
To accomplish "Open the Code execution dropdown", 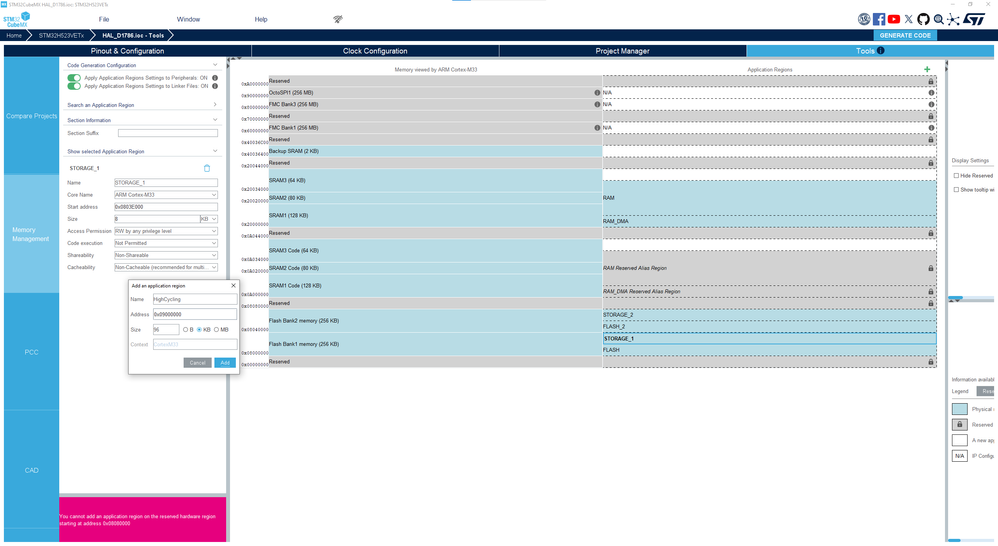I will (x=165, y=243).
